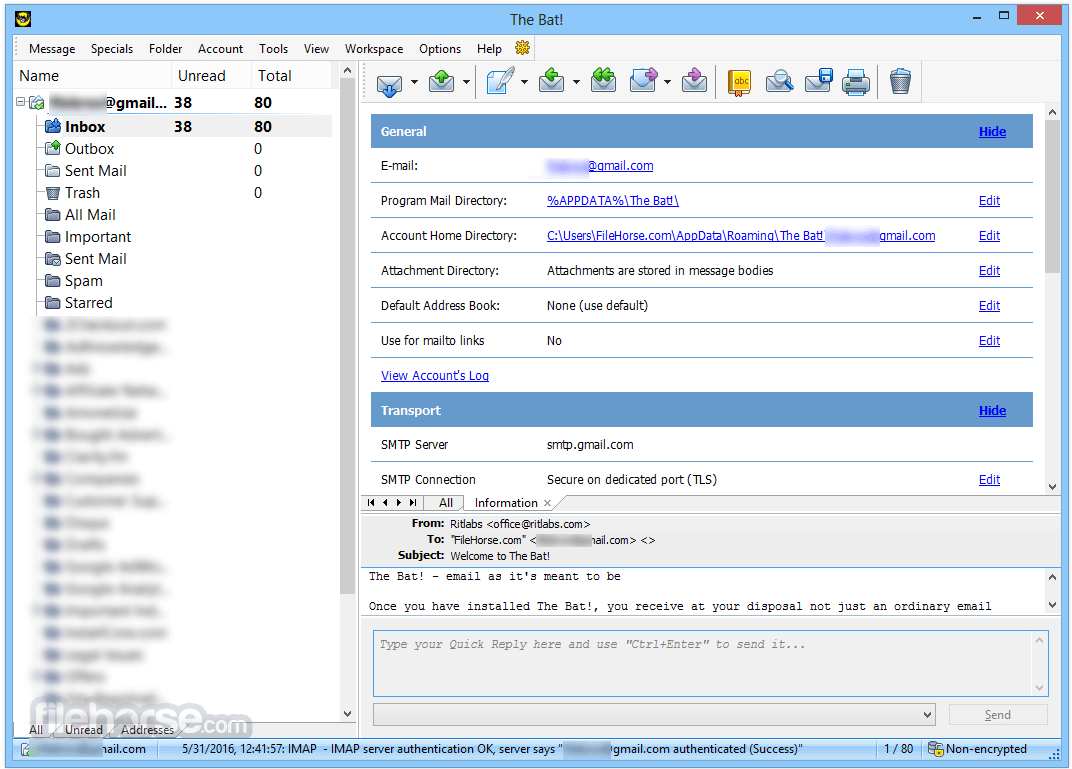The image size is (1072, 769).
Task: Click the Reply toolbar icon
Action: (551, 81)
